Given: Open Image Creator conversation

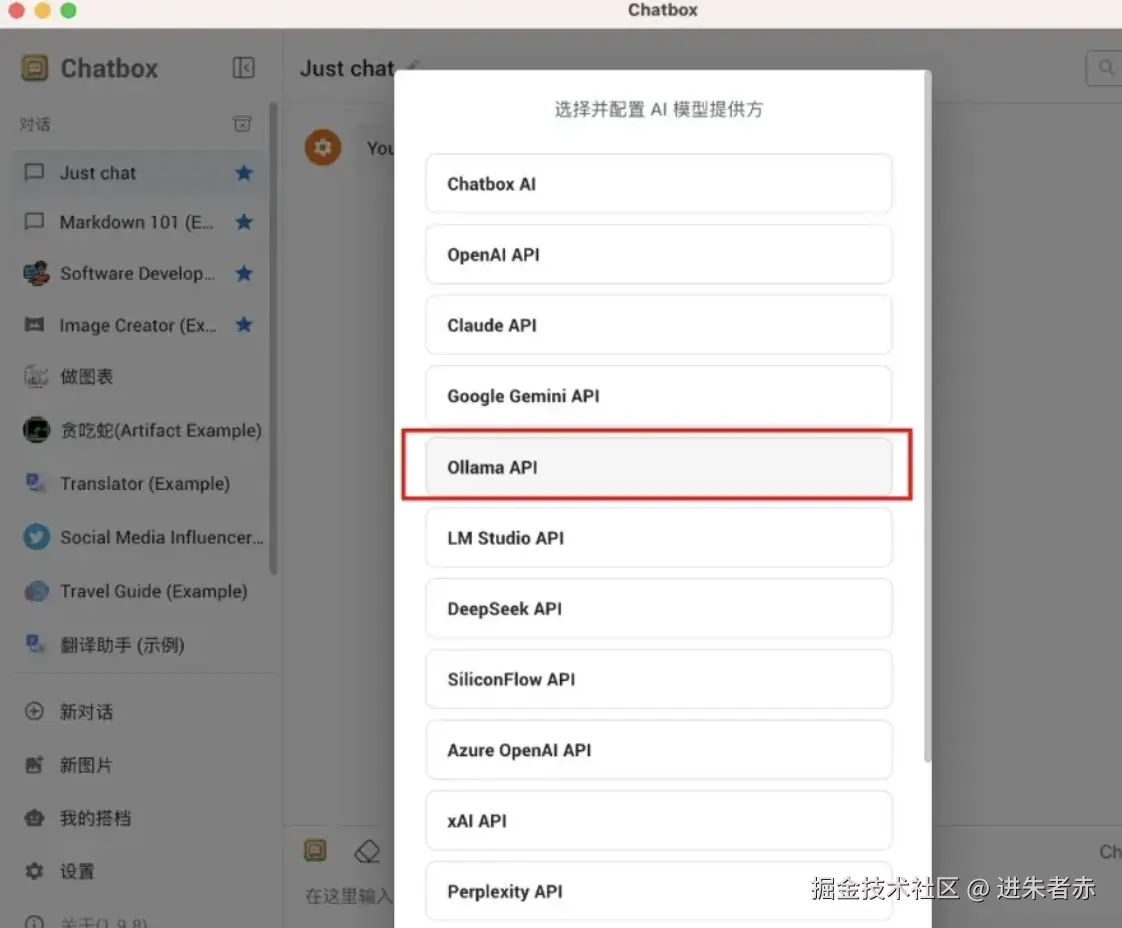Looking at the screenshot, I should point(140,326).
